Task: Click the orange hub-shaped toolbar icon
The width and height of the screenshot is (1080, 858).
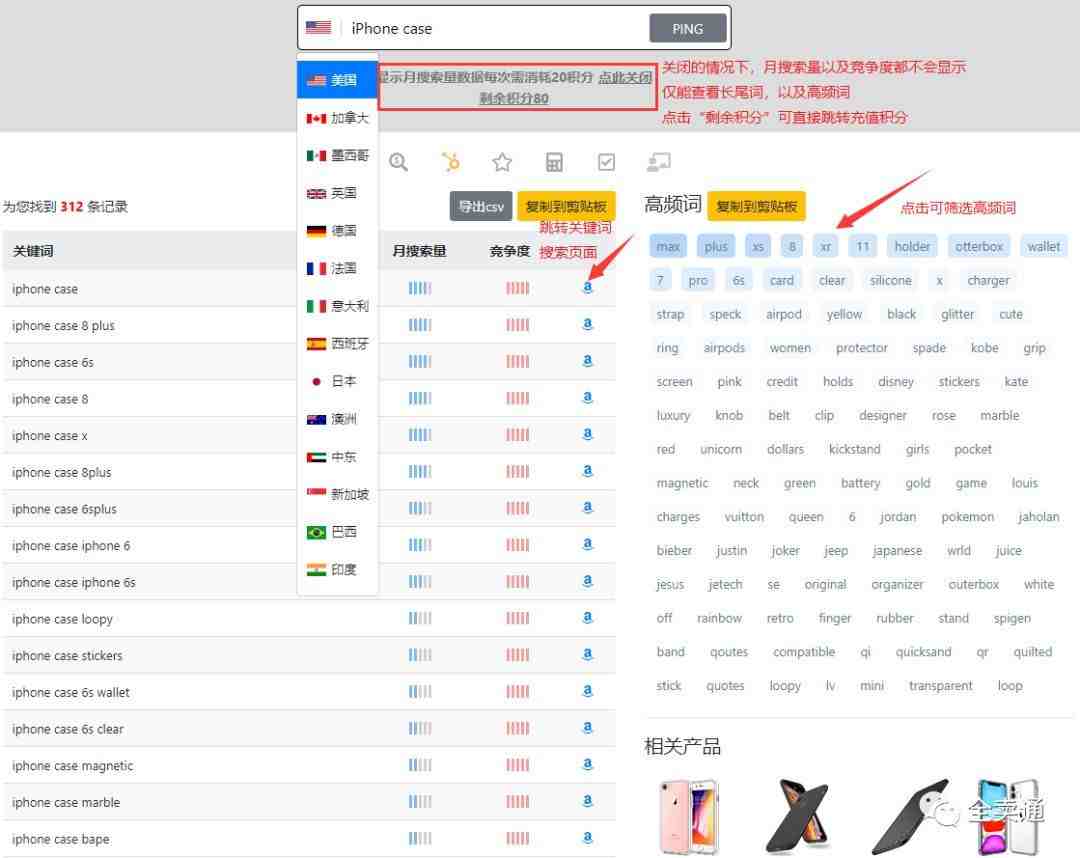Action: tap(450, 162)
